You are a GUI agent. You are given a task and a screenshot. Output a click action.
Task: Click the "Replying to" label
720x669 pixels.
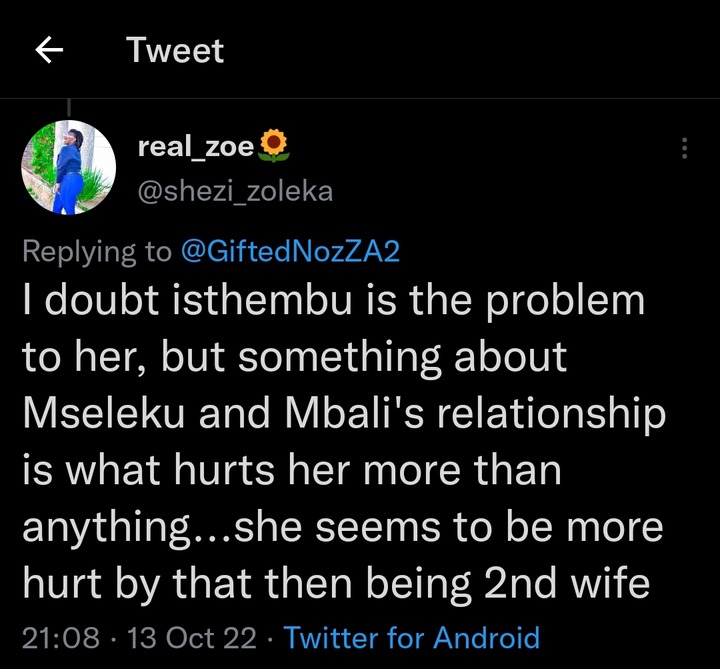[96, 251]
